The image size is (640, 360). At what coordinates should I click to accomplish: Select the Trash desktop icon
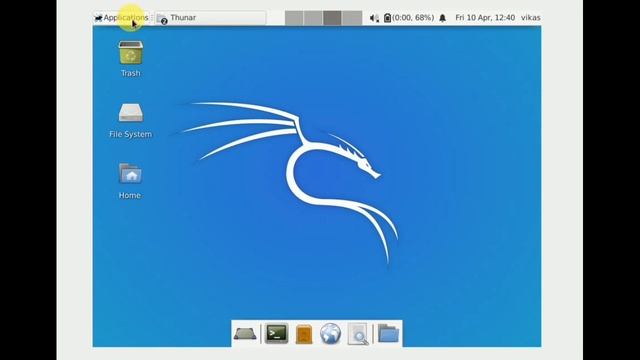click(x=131, y=58)
